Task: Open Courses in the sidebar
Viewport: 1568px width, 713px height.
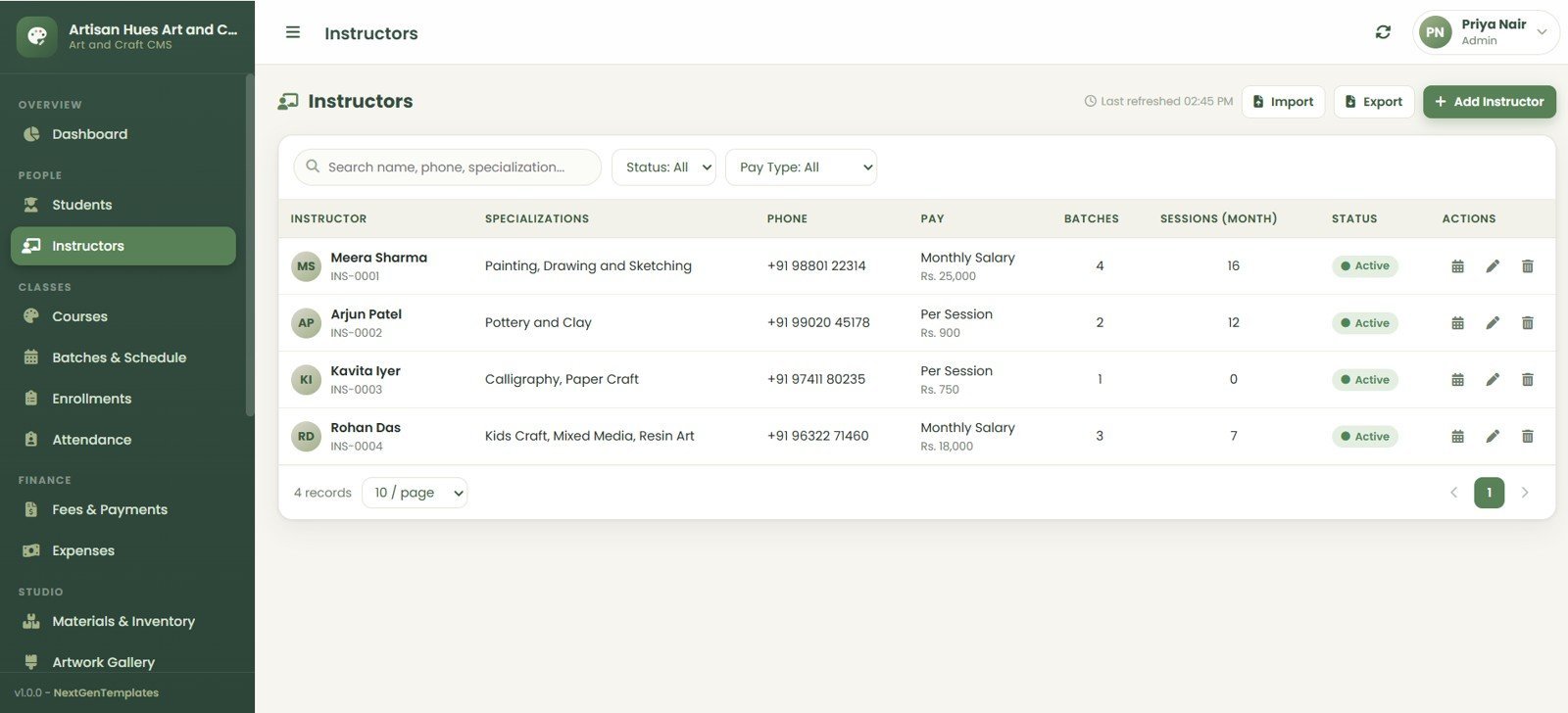Action: point(122,316)
